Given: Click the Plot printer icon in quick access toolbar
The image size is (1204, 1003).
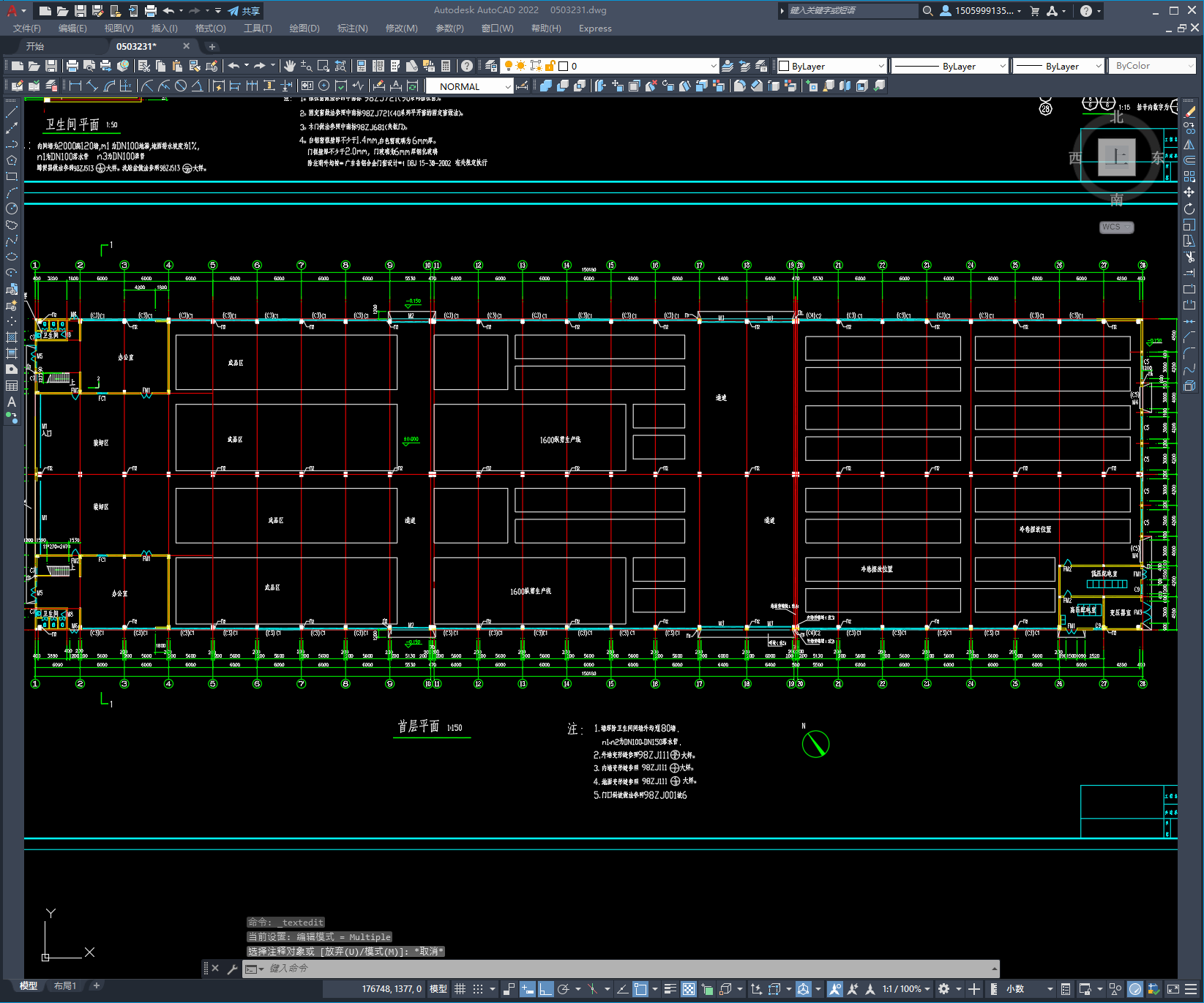Looking at the screenshot, I should pos(151,11).
